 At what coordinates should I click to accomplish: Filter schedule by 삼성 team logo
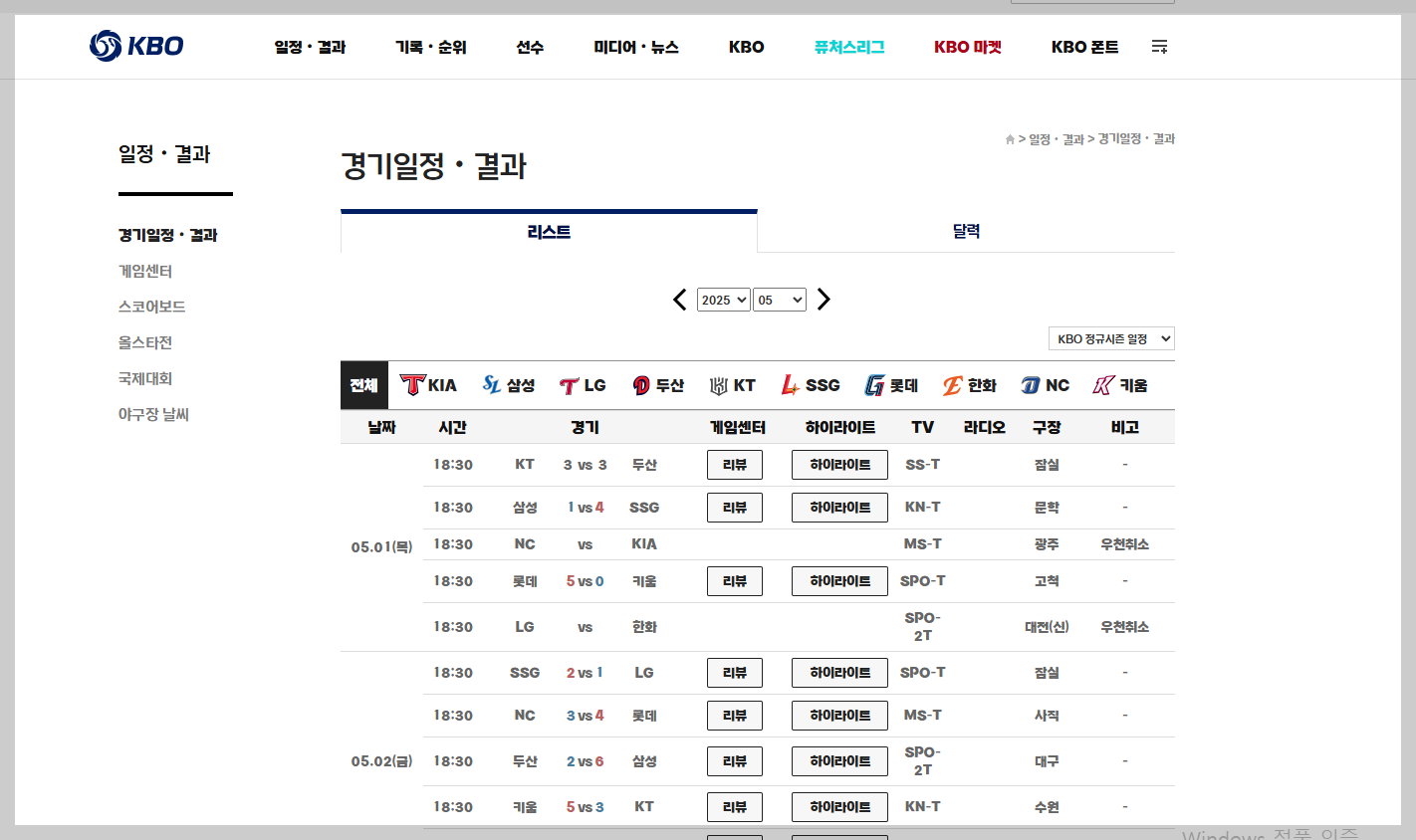(509, 385)
